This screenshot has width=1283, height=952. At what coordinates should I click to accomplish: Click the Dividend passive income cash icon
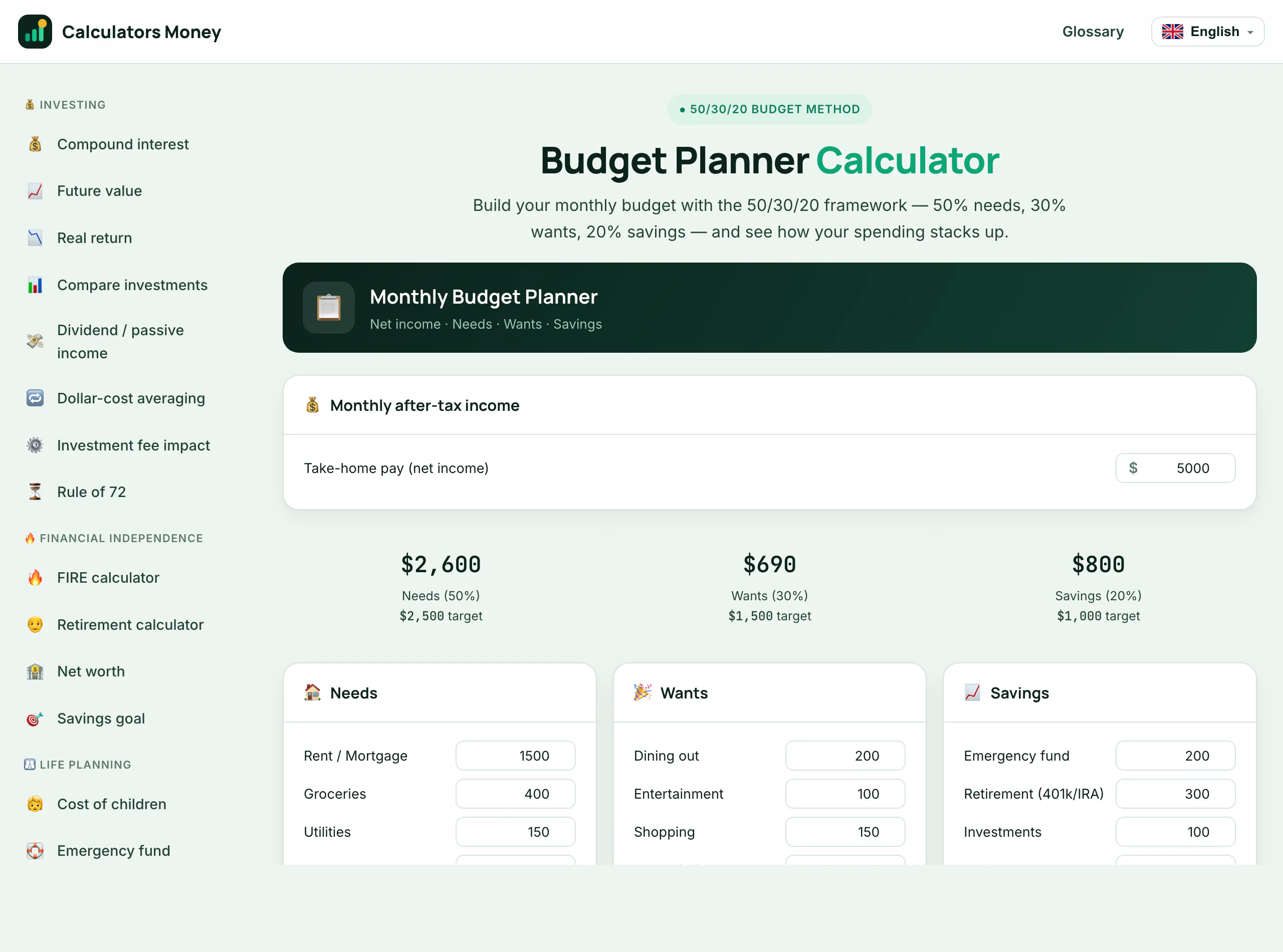35,341
